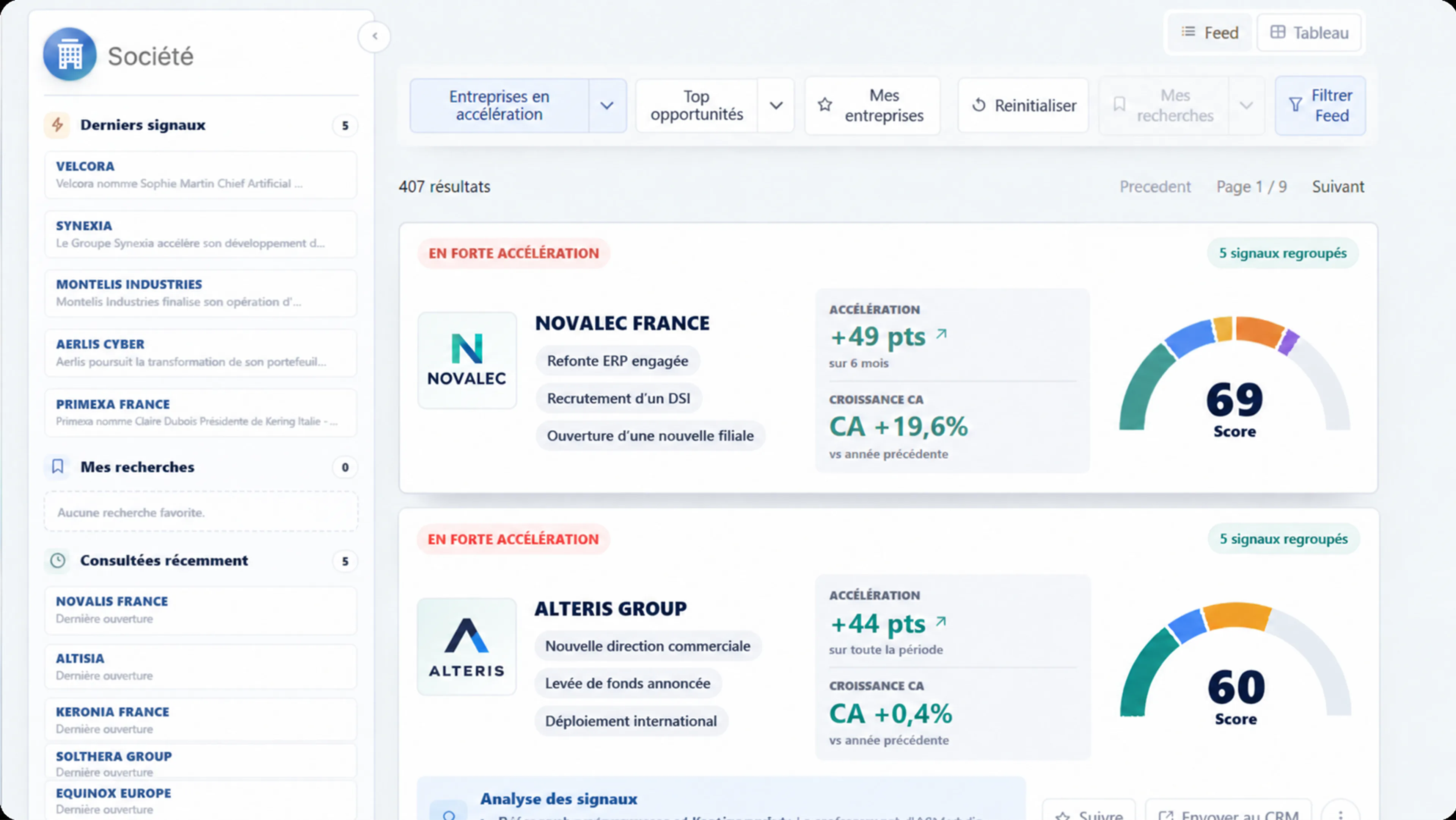The image size is (1456, 820).
Task: Select the Entreprises en accélération filter
Action: (499, 106)
